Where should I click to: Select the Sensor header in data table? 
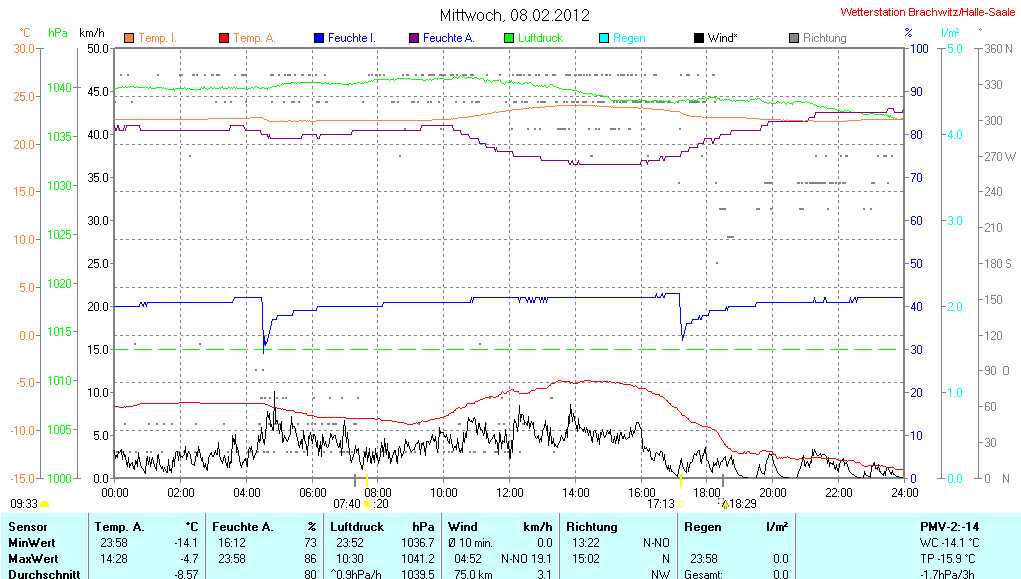point(27,526)
